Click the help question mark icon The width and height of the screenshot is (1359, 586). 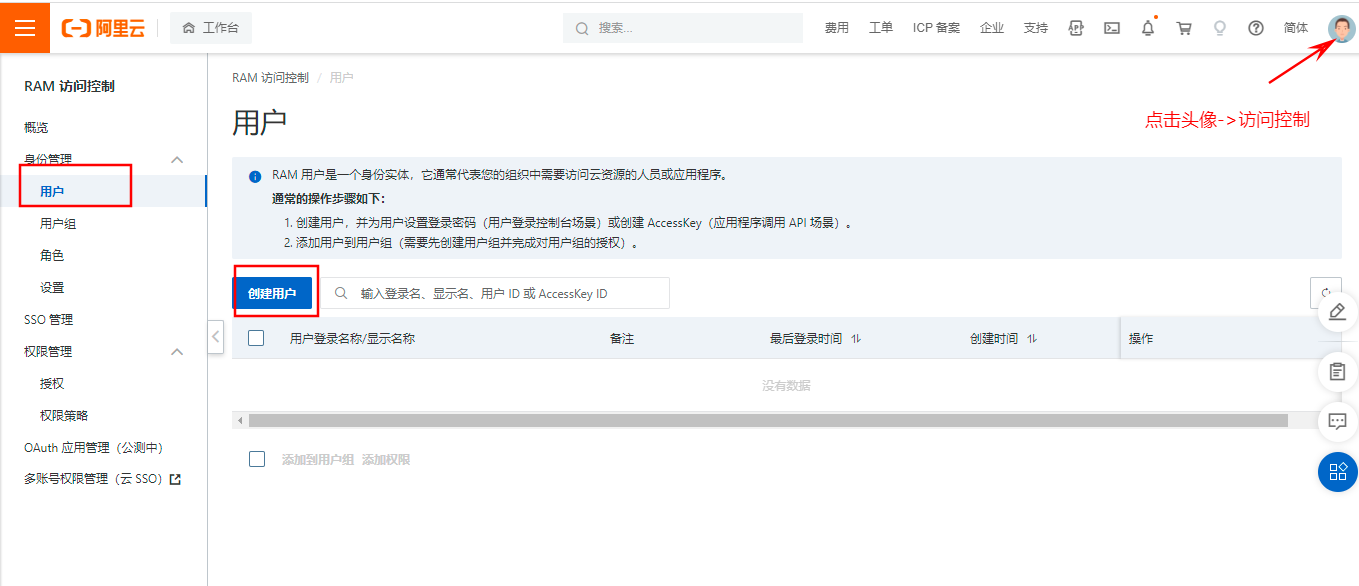click(1256, 28)
